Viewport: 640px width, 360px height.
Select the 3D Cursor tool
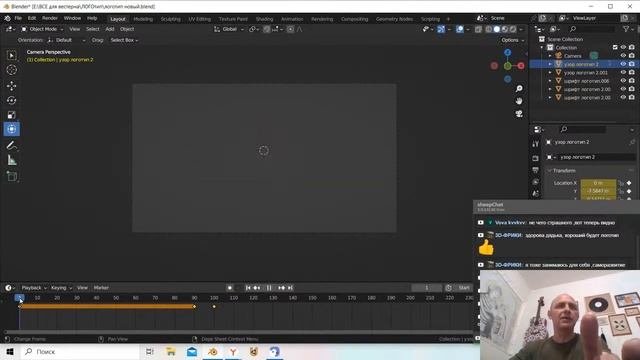[x=11, y=70]
